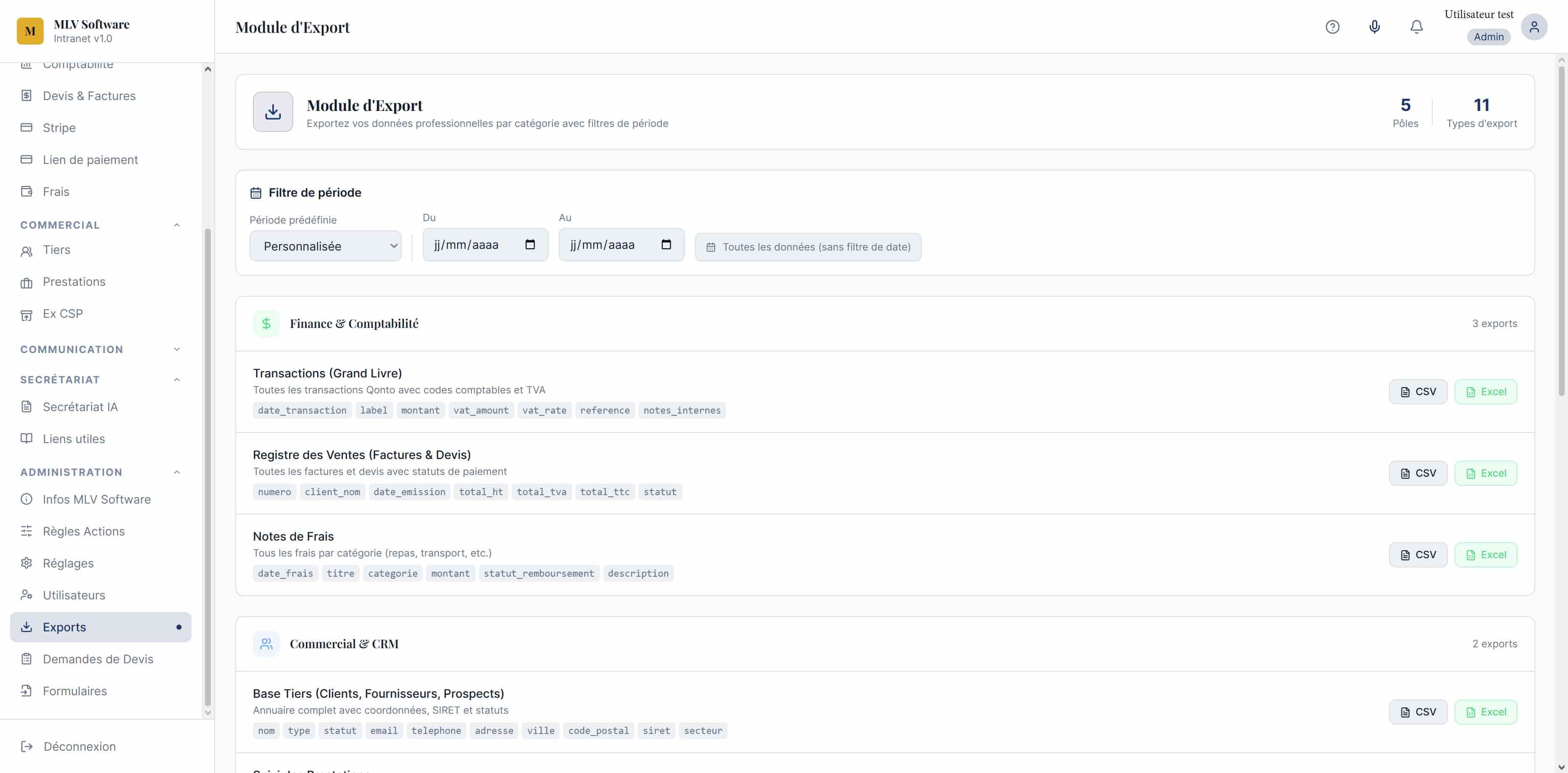The width and height of the screenshot is (1568, 773).
Task: Click the Commercial & CRM people icon
Action: coord(266,644)
